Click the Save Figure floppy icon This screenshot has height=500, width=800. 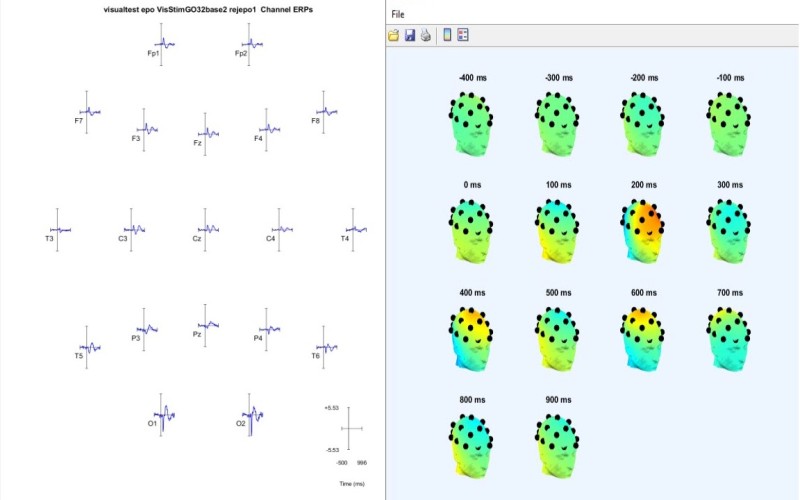410,35
